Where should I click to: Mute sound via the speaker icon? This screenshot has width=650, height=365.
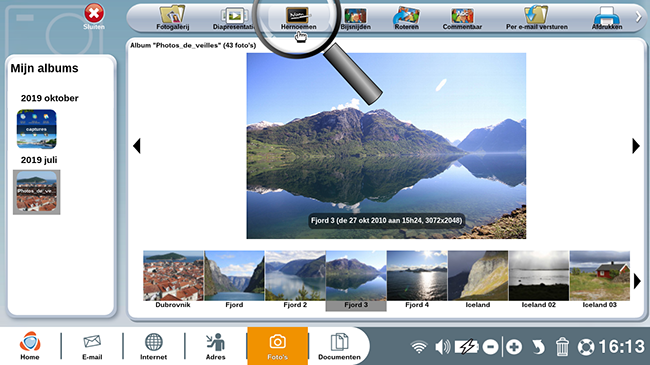(x=442, y=347)
